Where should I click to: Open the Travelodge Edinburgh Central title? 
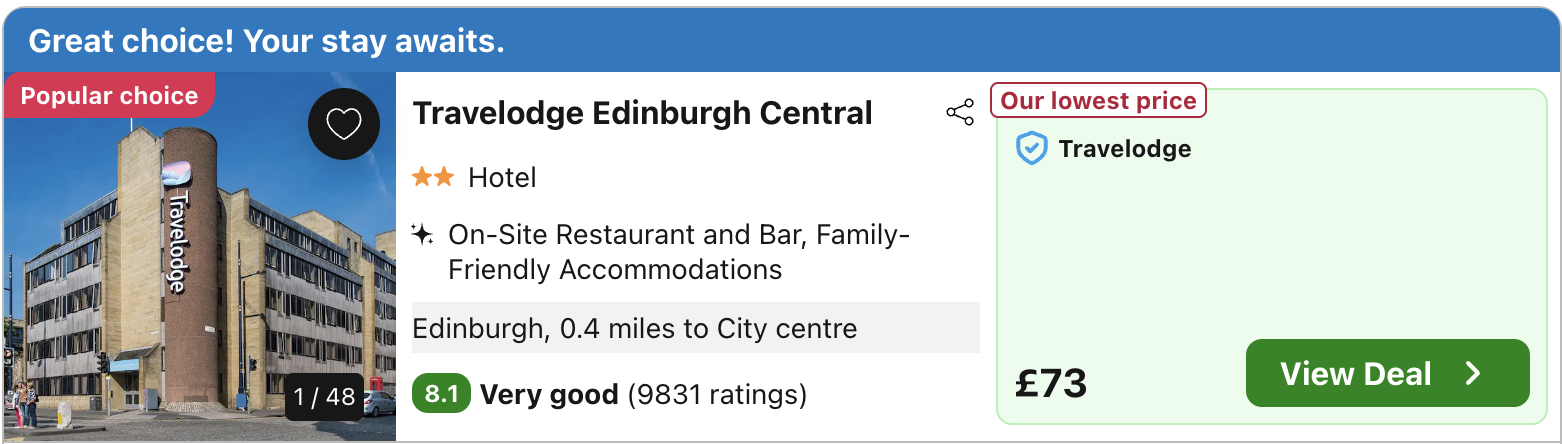click(643, 113)
